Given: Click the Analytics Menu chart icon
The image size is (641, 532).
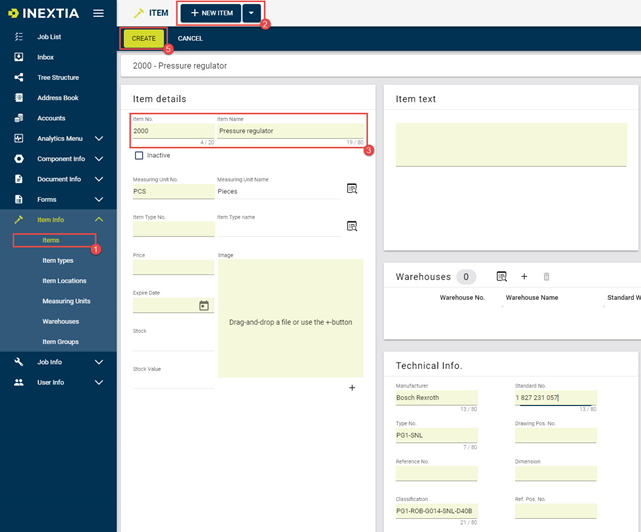Looking at the screenshot, I should pos(19,138).
